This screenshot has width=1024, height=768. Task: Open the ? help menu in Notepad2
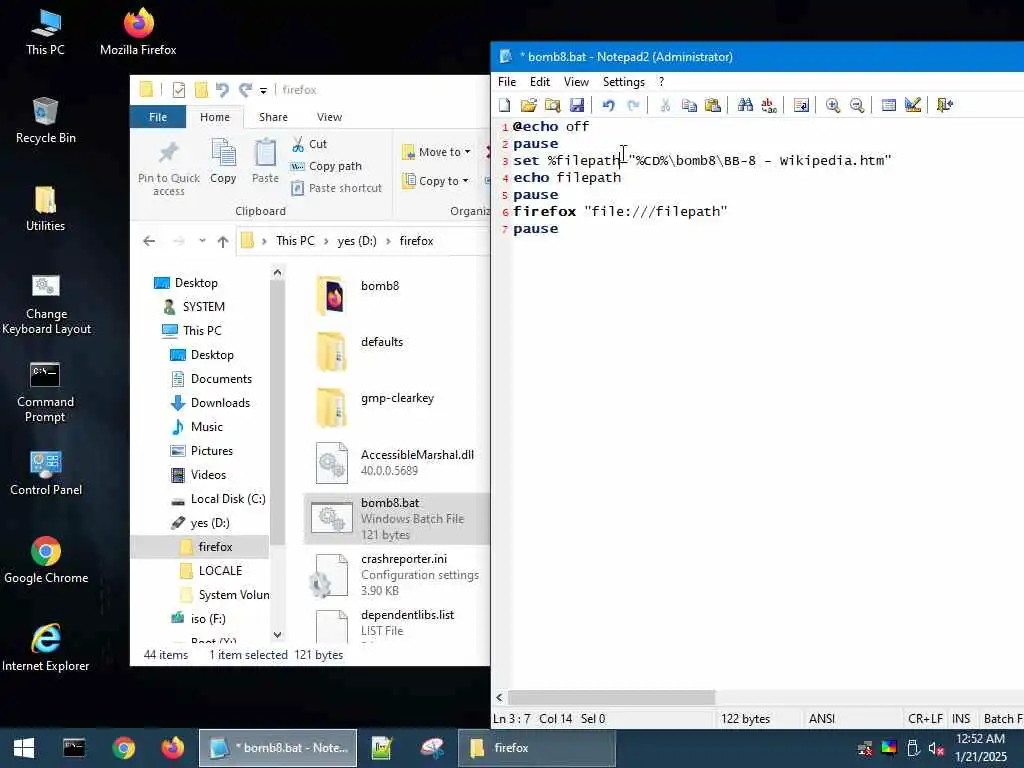tap(661, 82)
